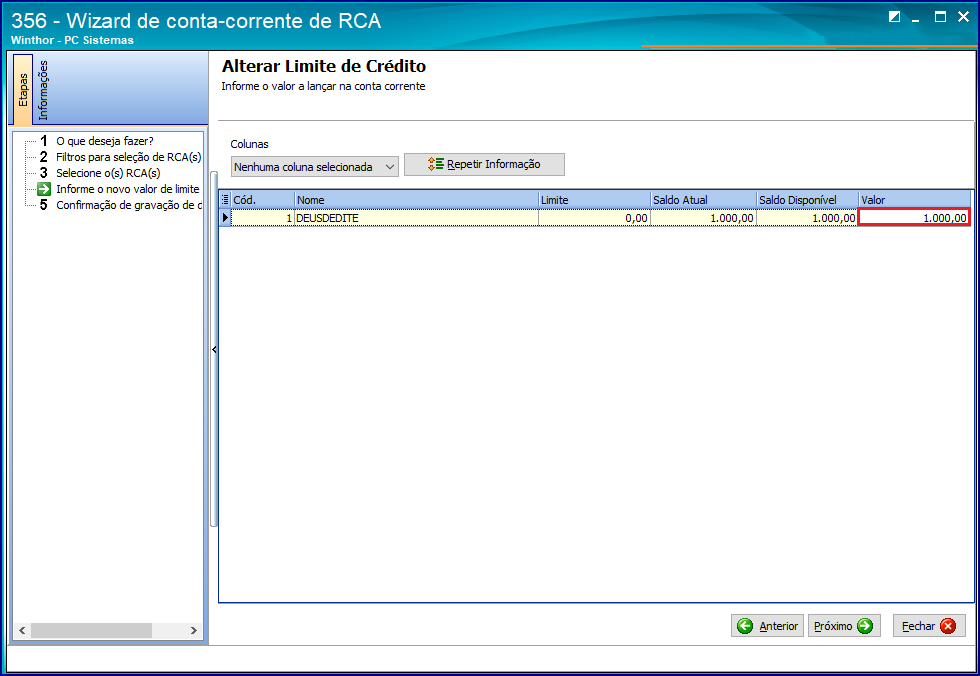
Task: Maximize the wizard window
Action: (x=940, y=17)
